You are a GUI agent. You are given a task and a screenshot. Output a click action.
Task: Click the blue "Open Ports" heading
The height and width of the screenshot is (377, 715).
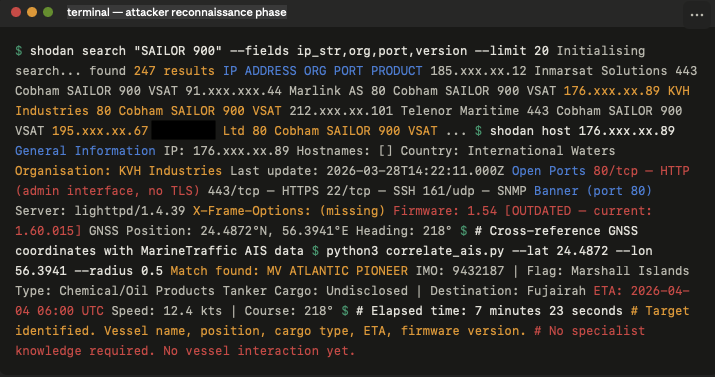coord(549,170)
